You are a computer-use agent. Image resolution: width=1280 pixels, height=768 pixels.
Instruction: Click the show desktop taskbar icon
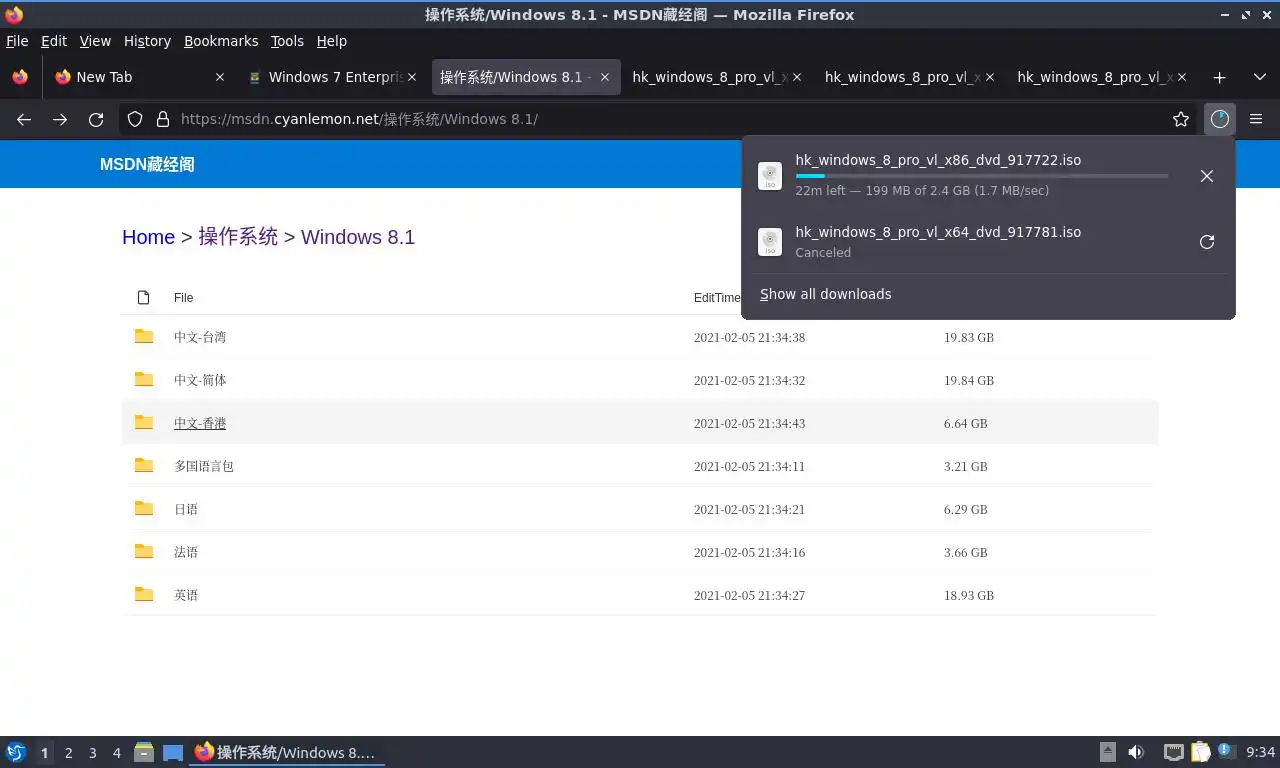(173, 752)
